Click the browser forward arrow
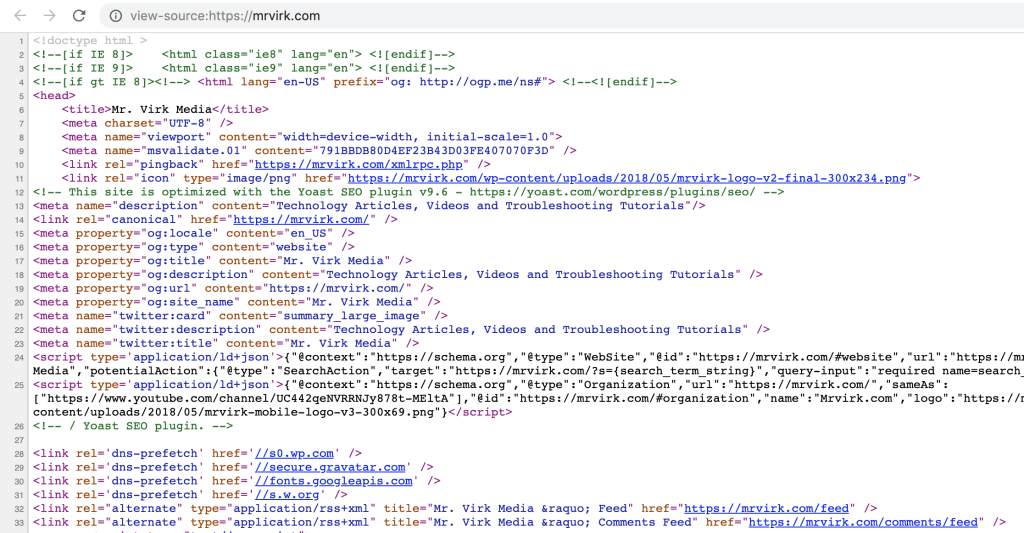 50,16
